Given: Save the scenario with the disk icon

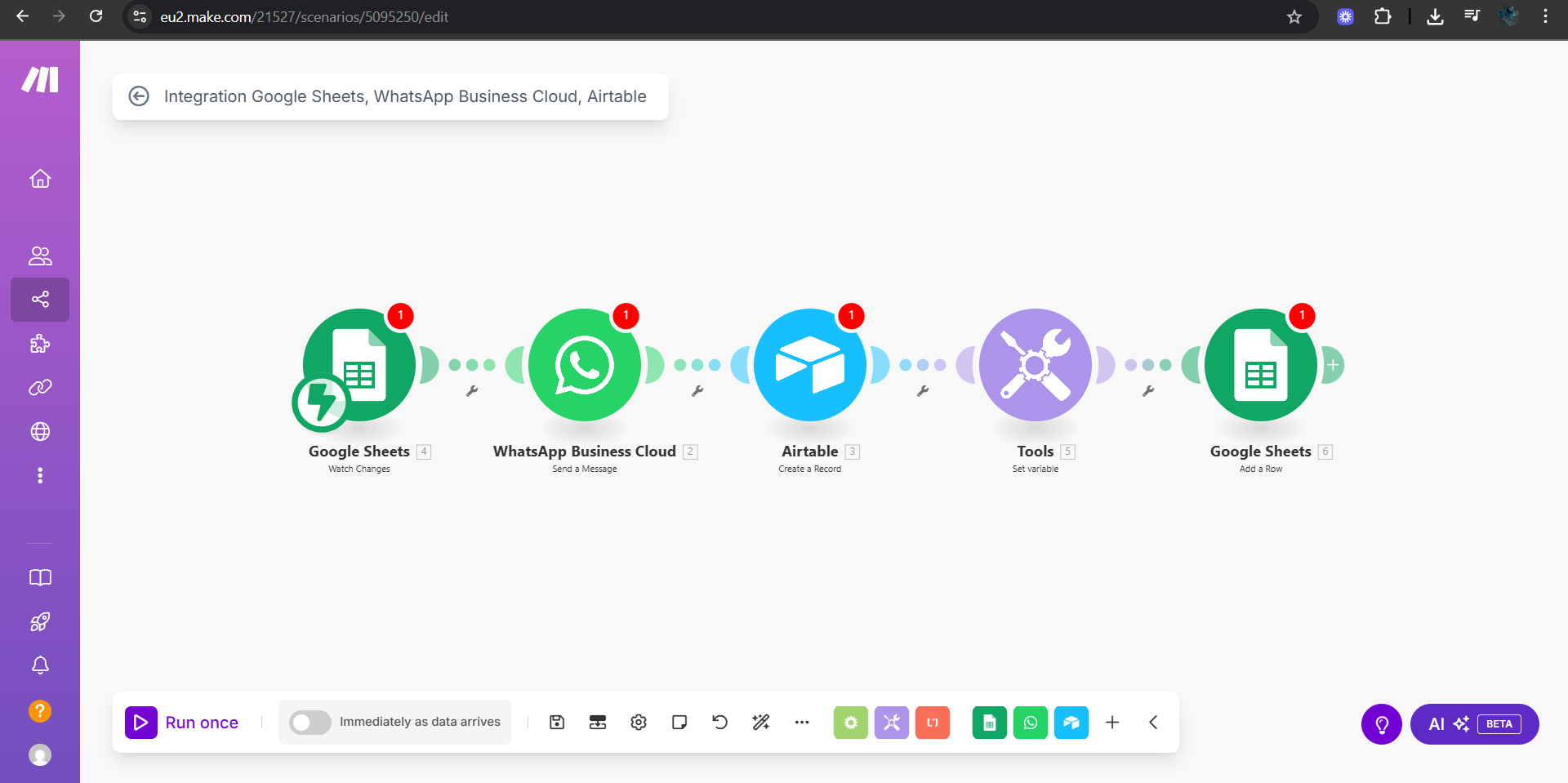Looking at the screenshot, I should coord(557,722).
